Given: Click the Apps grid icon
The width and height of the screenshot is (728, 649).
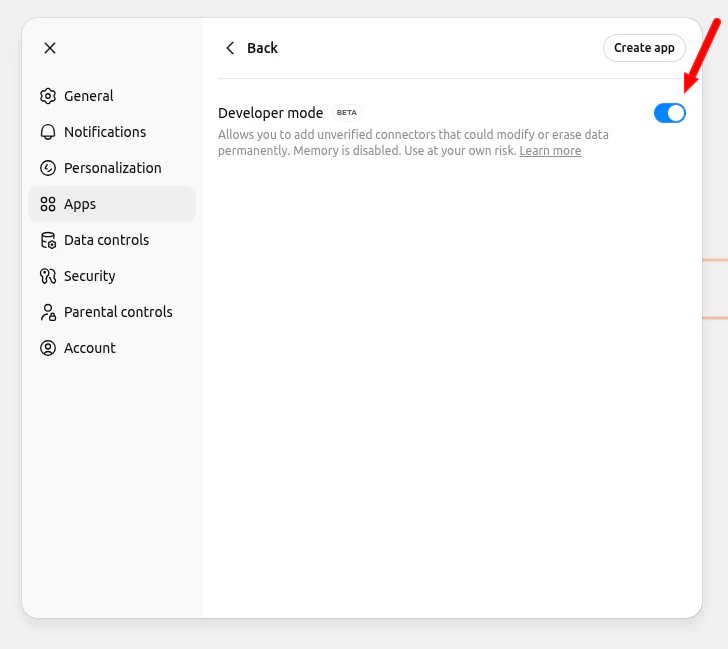Looking at the screenshot, I should click(x=48, y=204).
